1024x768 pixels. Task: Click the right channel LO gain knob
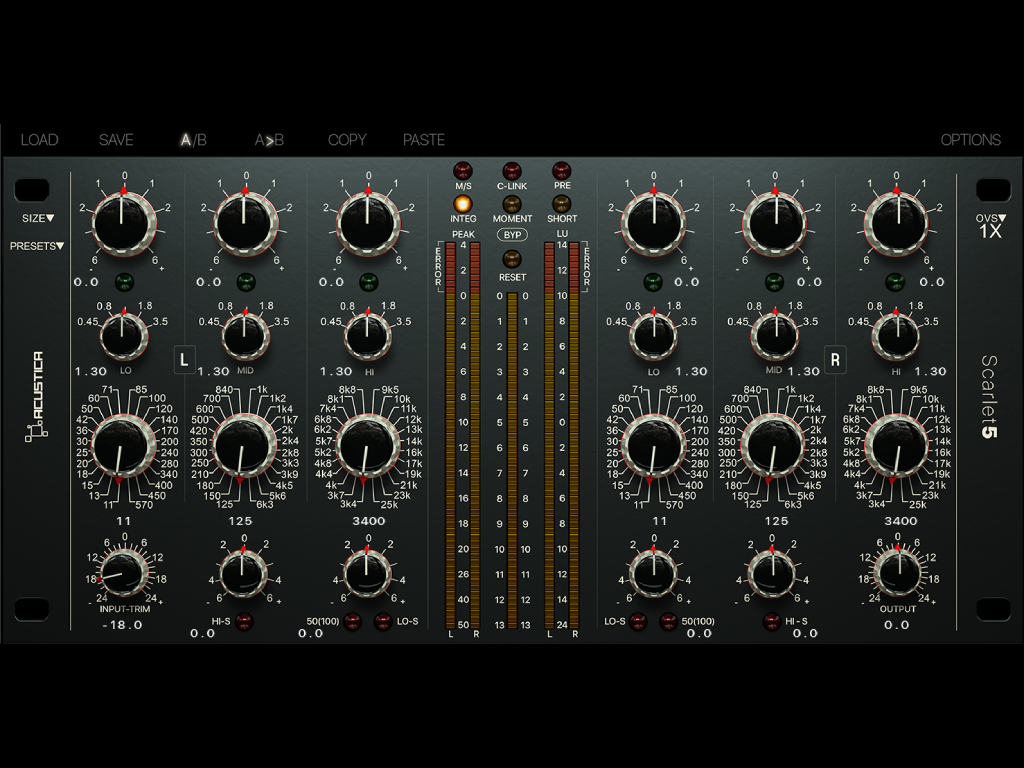coord(654,224)
